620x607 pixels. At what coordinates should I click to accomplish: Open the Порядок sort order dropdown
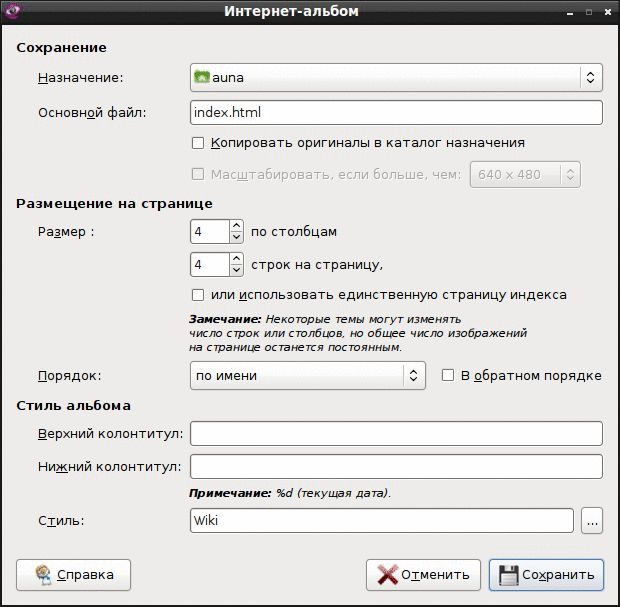pyautogui.click(x=308, y=375)
